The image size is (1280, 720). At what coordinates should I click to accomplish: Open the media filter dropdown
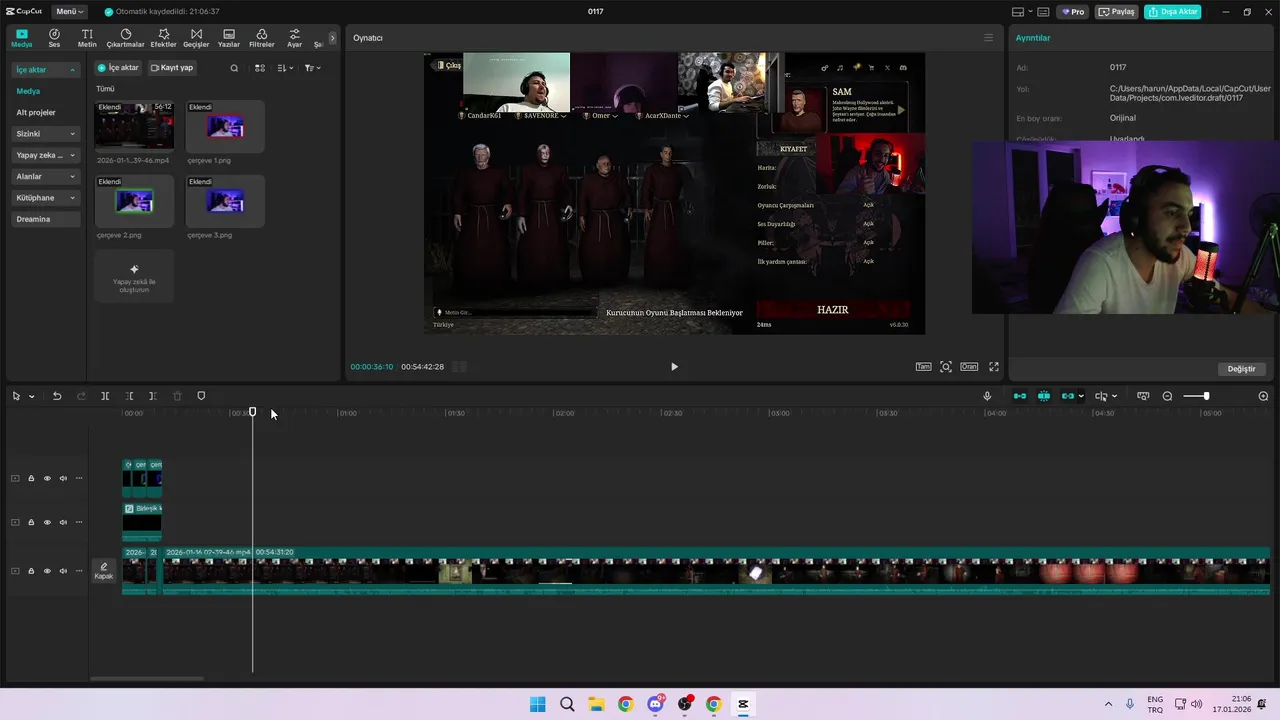[312, 68]
